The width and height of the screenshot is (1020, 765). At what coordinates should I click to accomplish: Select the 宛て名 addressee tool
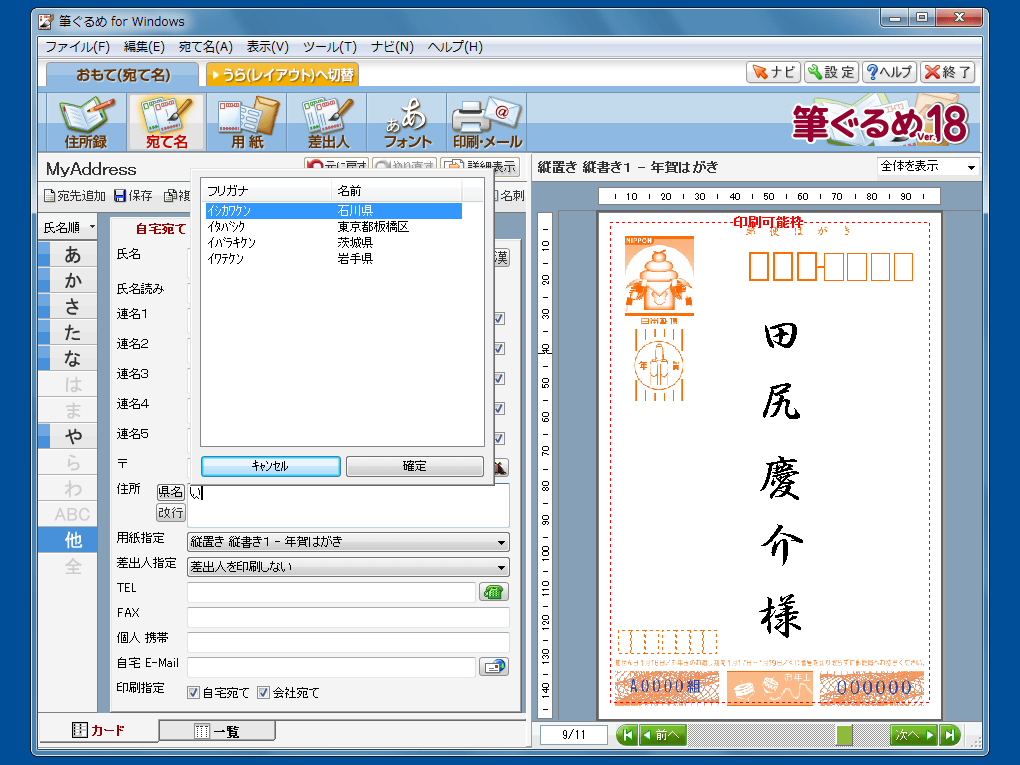167,122
